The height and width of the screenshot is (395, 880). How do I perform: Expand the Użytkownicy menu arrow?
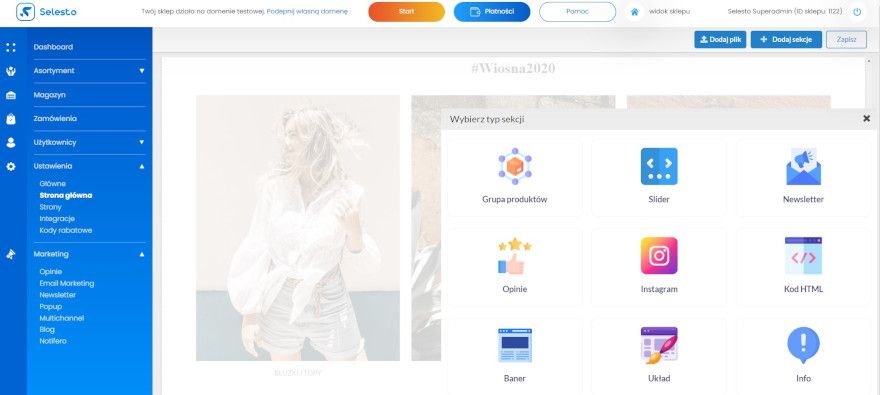click(141, 143)
